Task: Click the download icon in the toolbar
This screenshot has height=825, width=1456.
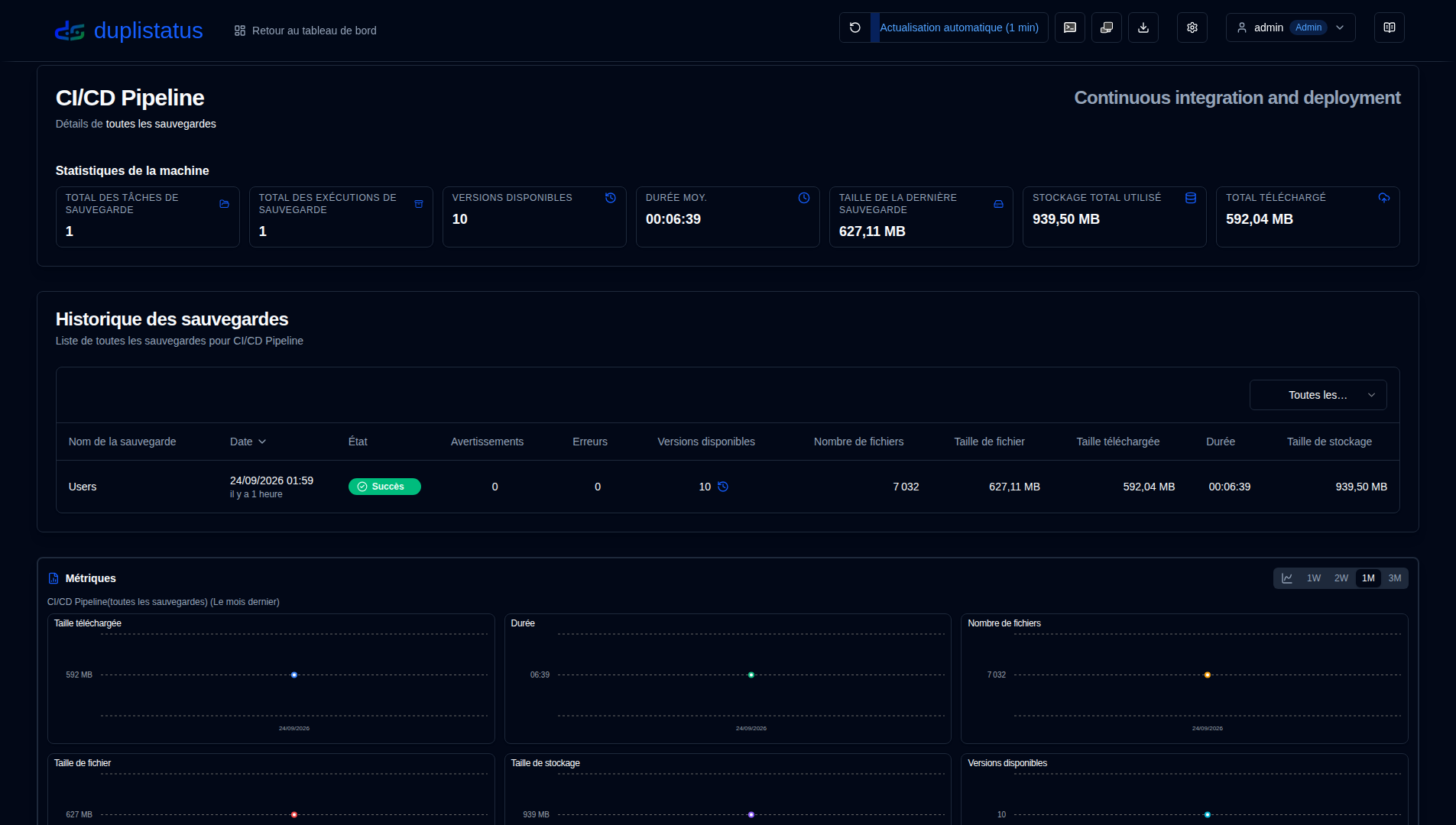Action: [x=1143, y=27]
